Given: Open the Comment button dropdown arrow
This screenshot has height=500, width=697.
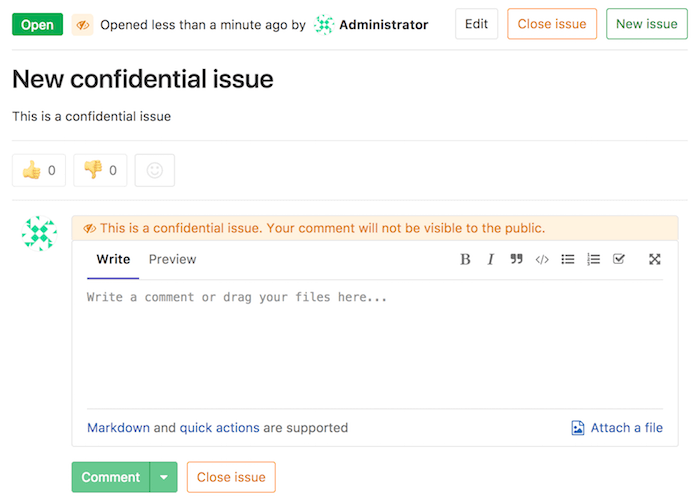Looking at the screenshot, I should (164, 477).
